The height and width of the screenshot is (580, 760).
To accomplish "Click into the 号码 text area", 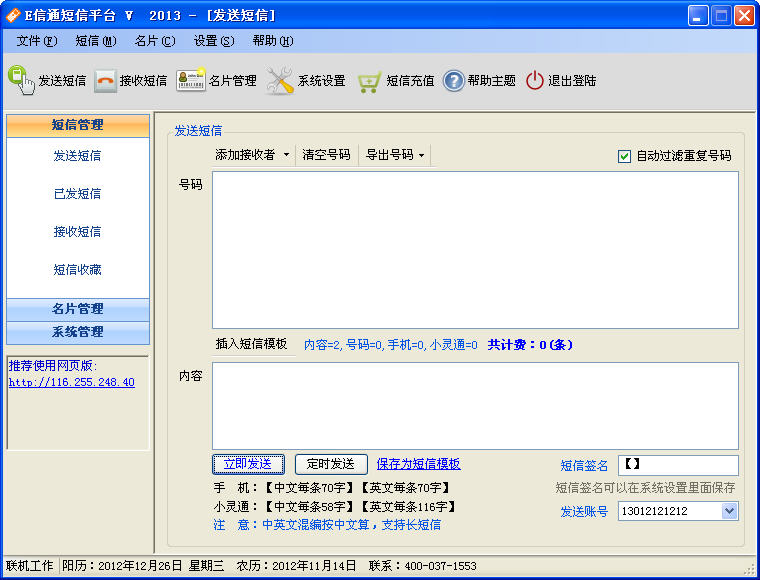I will [x=475, y=250].
